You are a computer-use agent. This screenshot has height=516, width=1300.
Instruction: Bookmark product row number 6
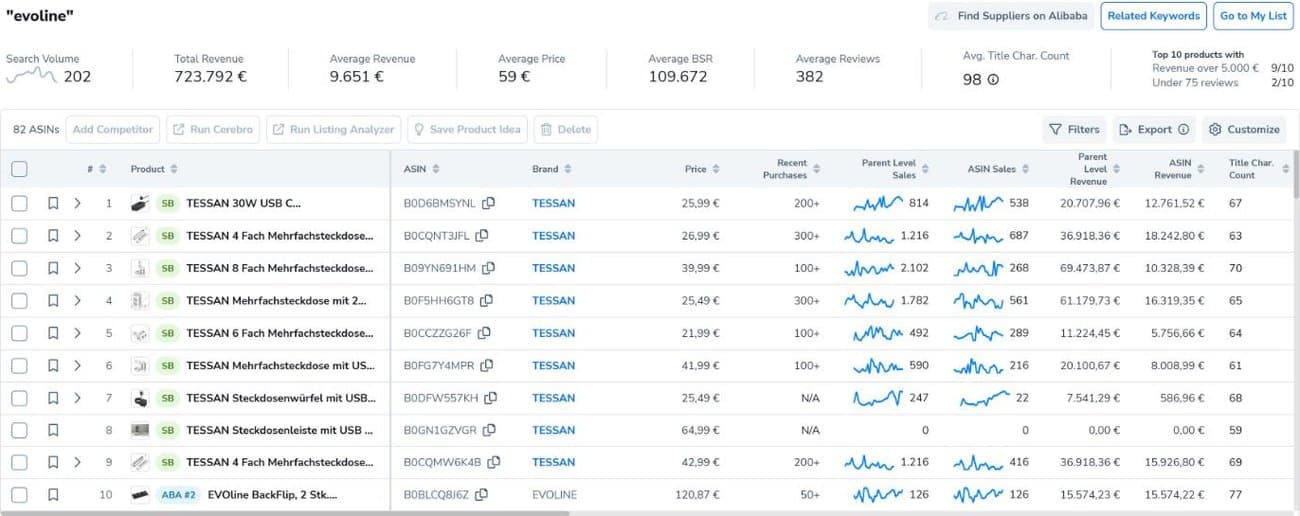(x=53, y=365)
